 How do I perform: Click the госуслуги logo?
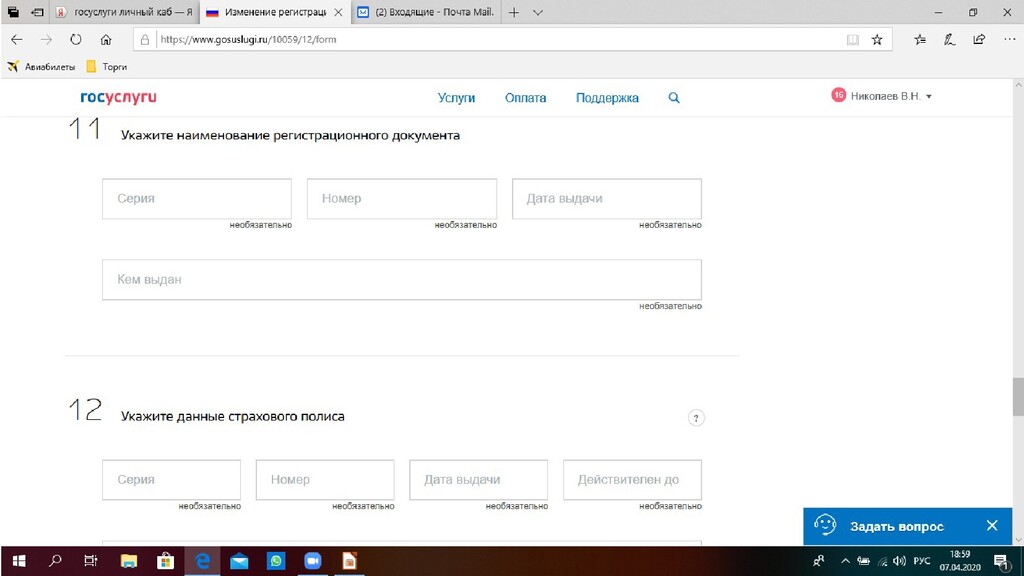click(118, 97)
